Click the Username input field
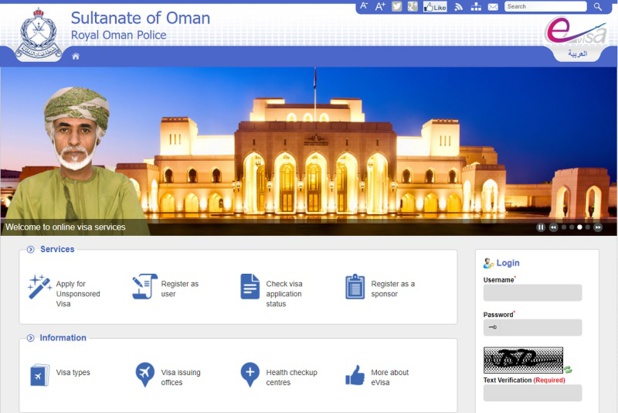618x413 pixels. (532, 293)
